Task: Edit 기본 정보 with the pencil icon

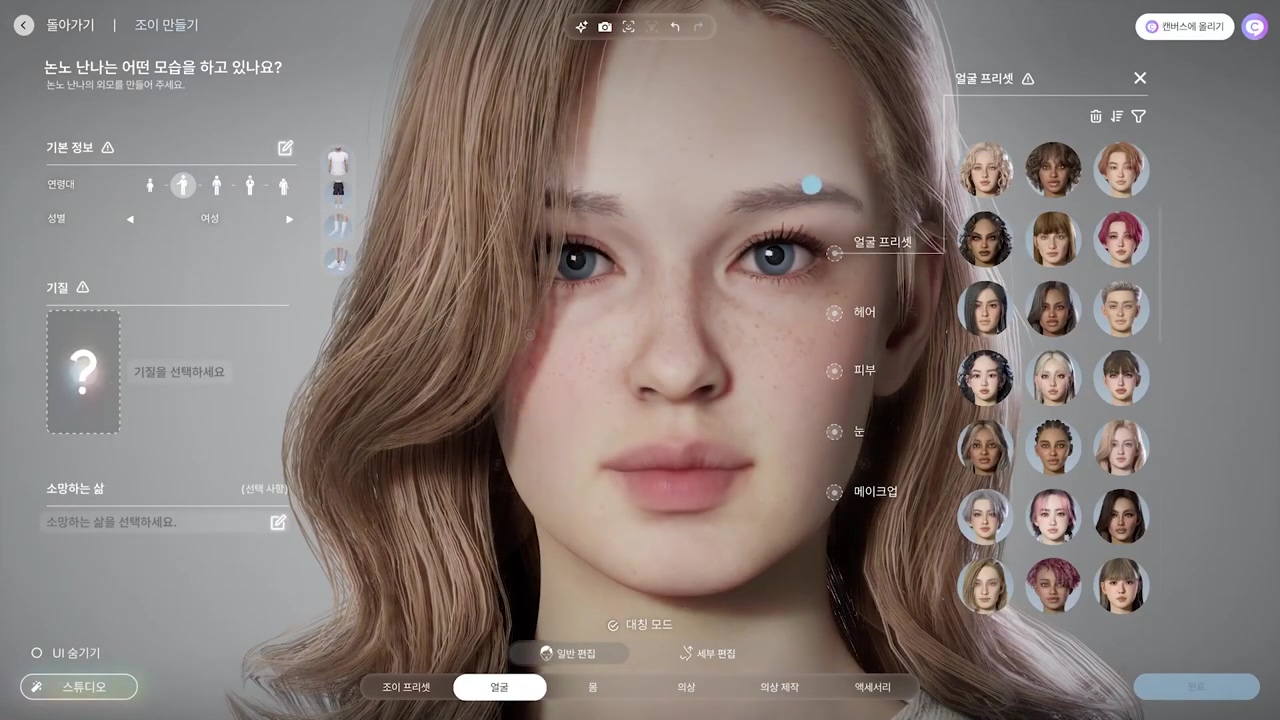Action: [285, 148]
